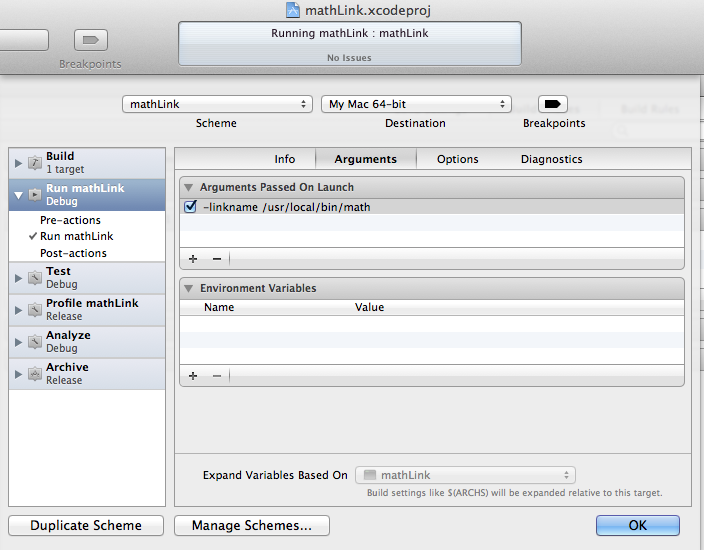The width and height of the screenshot is (704, 550).
Task: Select the Build 1 target row
Action: point(87,163)
